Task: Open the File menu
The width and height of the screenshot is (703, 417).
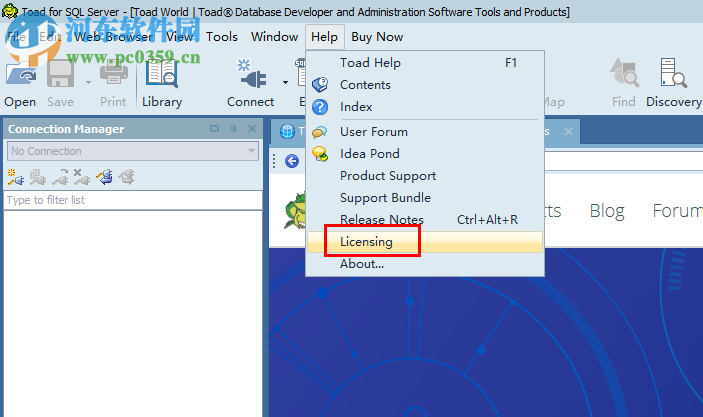Action: click(16, 37)
